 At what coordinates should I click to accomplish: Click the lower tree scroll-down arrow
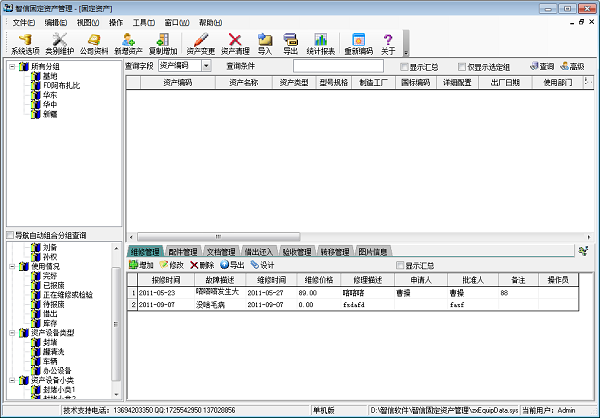point(116,394)
